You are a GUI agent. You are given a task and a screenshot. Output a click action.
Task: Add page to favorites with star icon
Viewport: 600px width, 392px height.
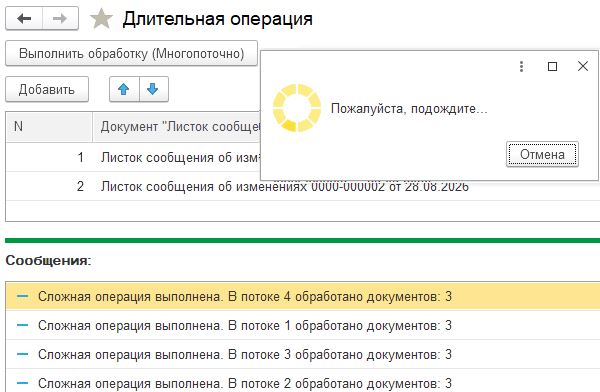101,19
